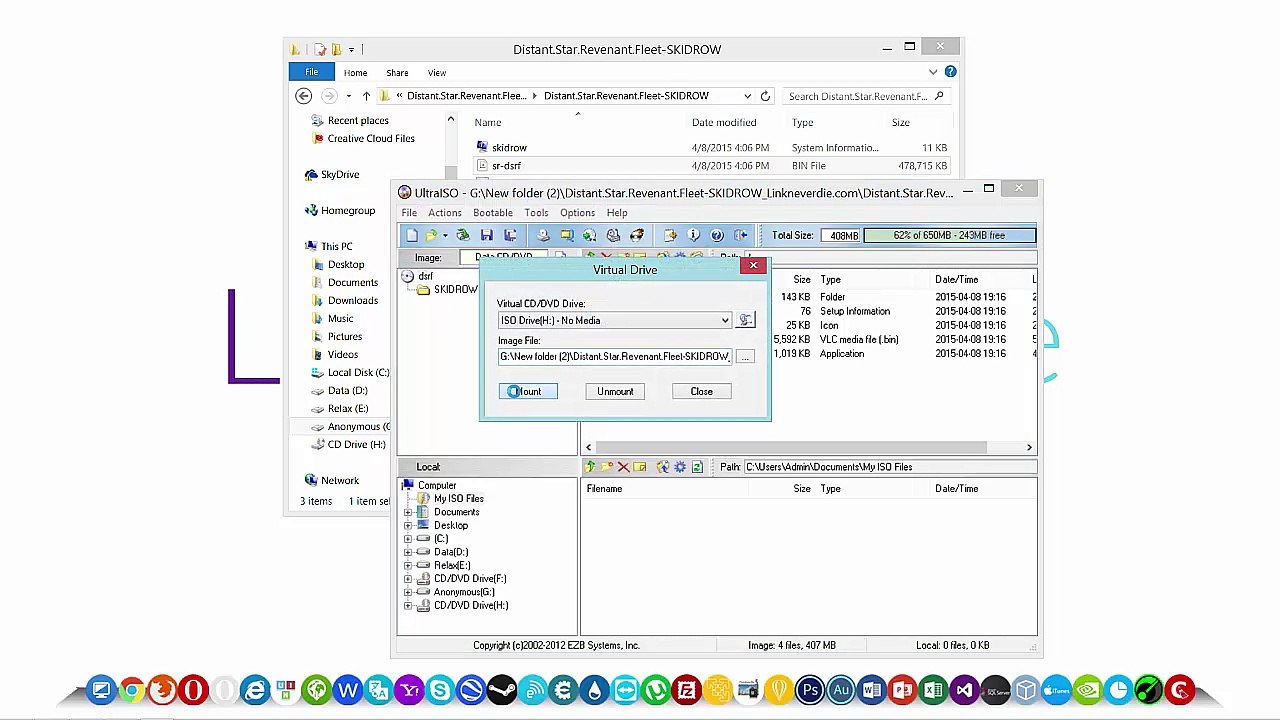Click the Explorer refresh icon beside address bar

coord(765,96)
